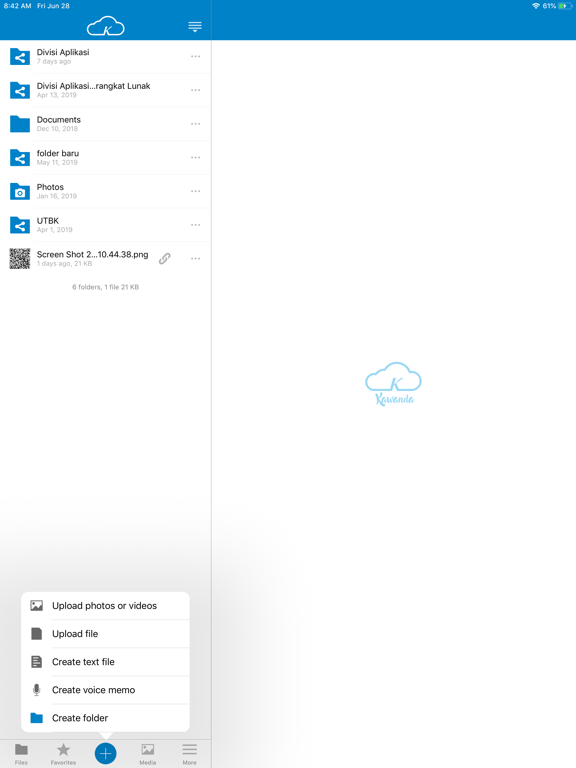Open more options for Divisi Aplikasi
This screenshot has height=768, width=576.
tap(195, 56)
